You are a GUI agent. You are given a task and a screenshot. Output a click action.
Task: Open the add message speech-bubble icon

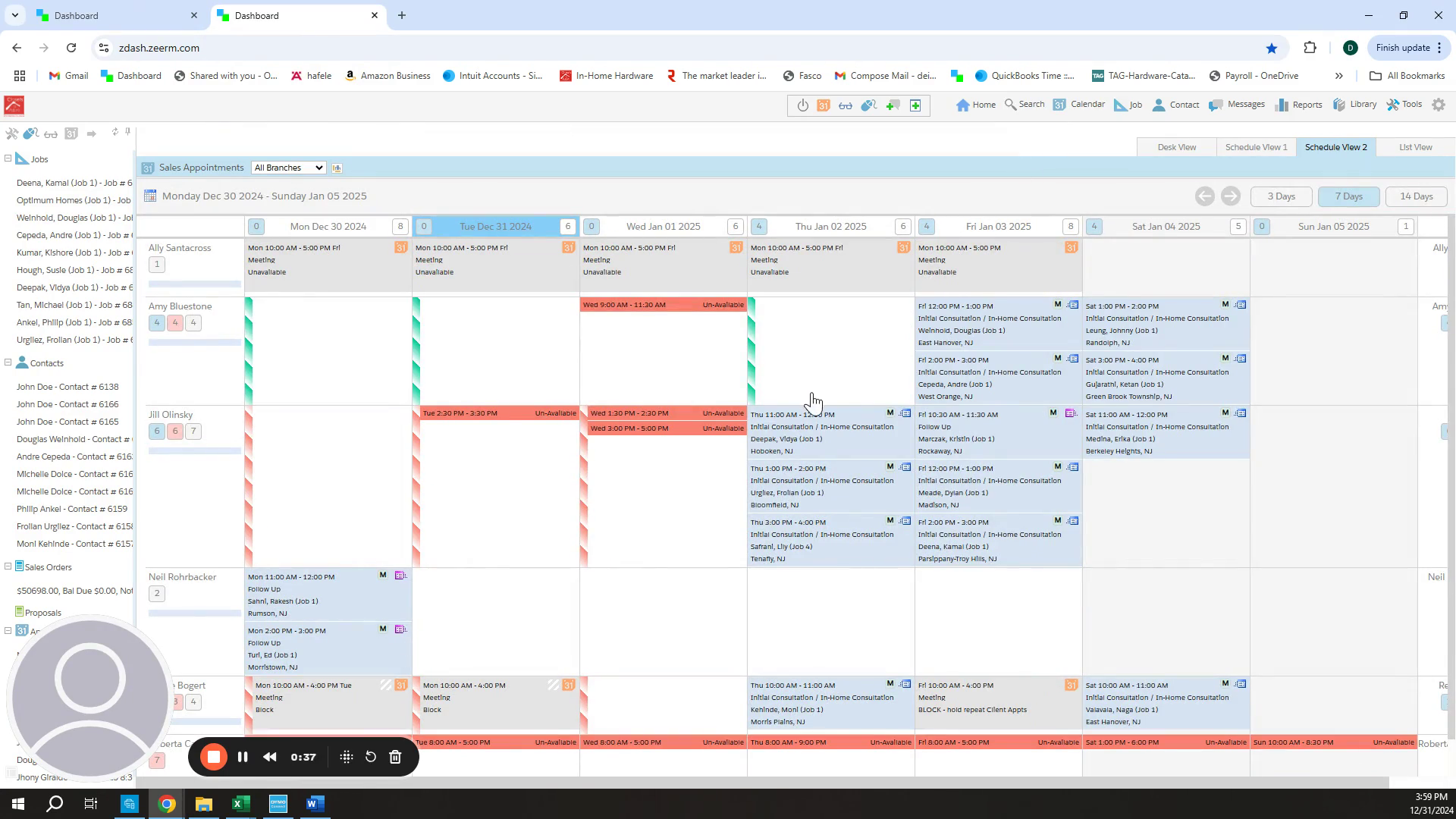coord(893,105)
